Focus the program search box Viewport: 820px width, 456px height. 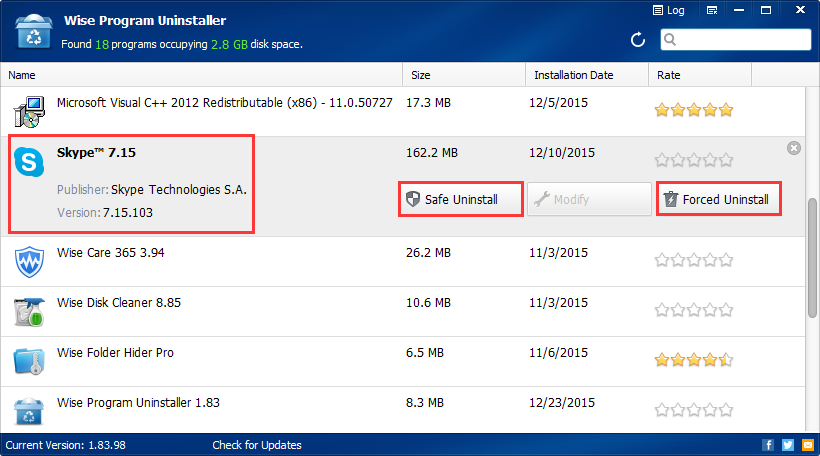(735, 40)
